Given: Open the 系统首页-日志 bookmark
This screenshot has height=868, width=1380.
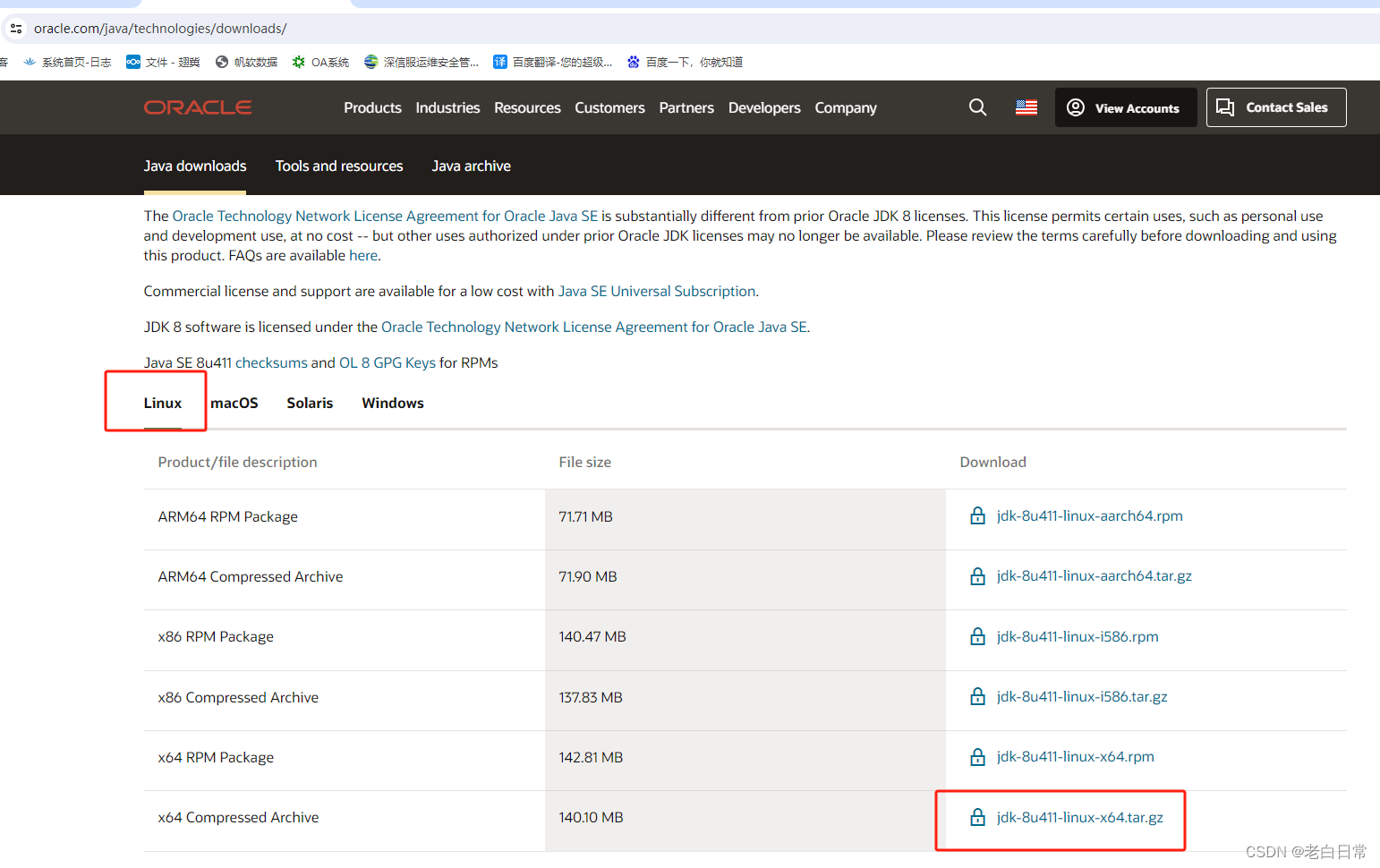Looking at the screenshot, I should tap(68, 62).
